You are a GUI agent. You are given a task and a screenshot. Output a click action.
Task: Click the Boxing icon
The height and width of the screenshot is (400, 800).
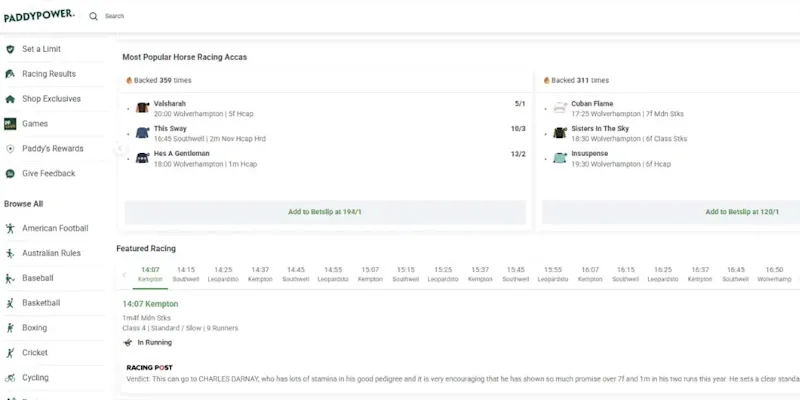(x=10, y=328)
